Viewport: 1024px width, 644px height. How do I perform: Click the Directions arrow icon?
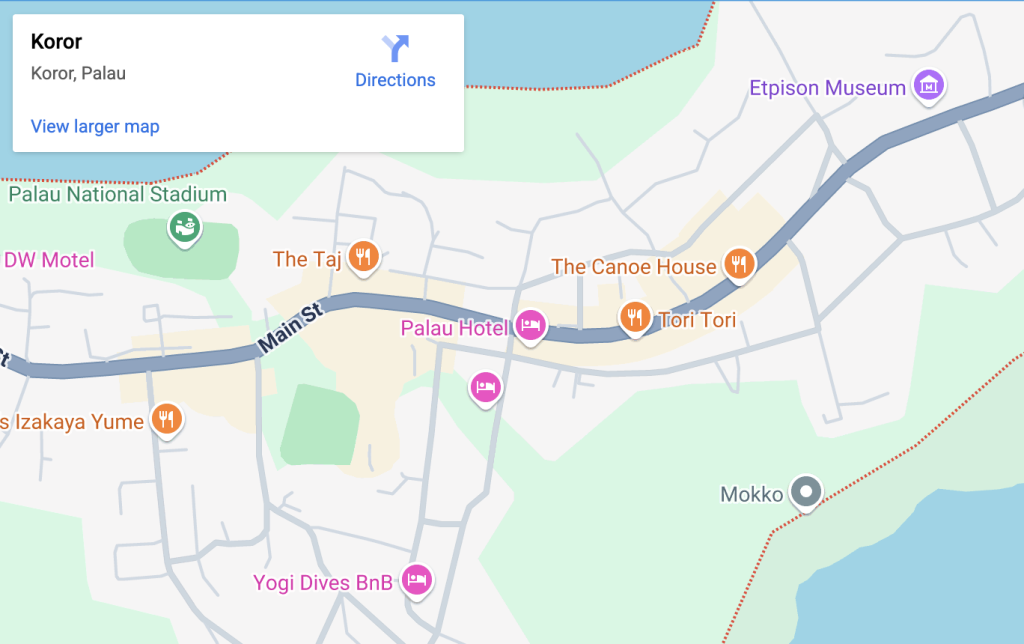point(395,48)
